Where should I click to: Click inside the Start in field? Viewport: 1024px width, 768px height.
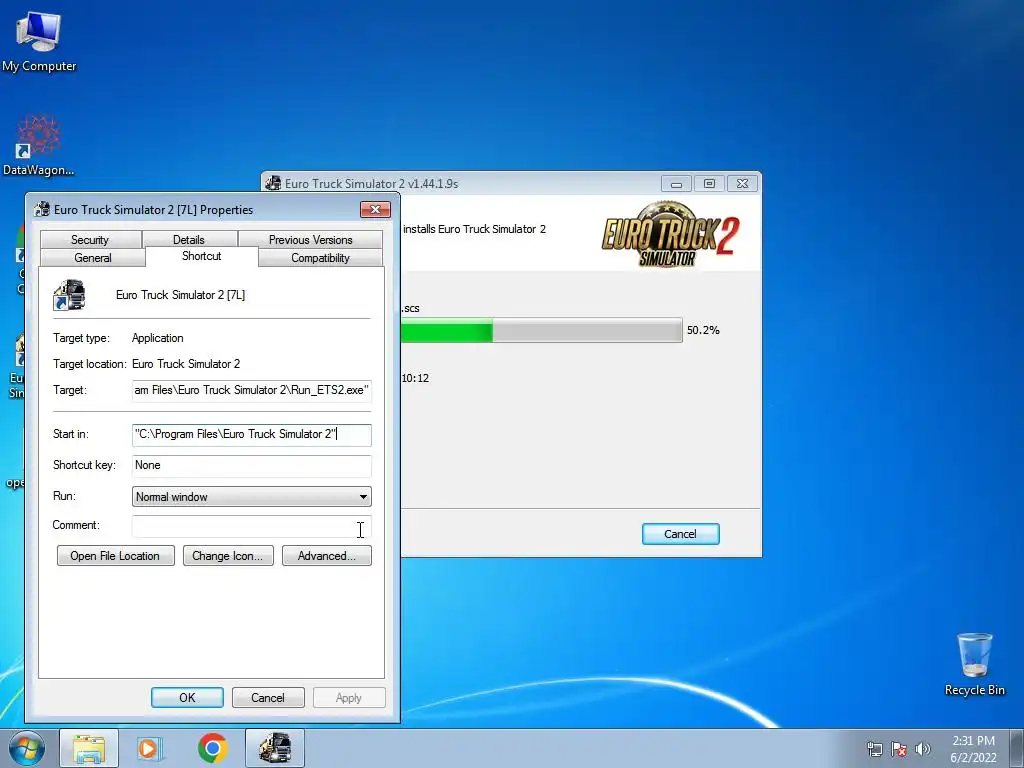(251, 434)
